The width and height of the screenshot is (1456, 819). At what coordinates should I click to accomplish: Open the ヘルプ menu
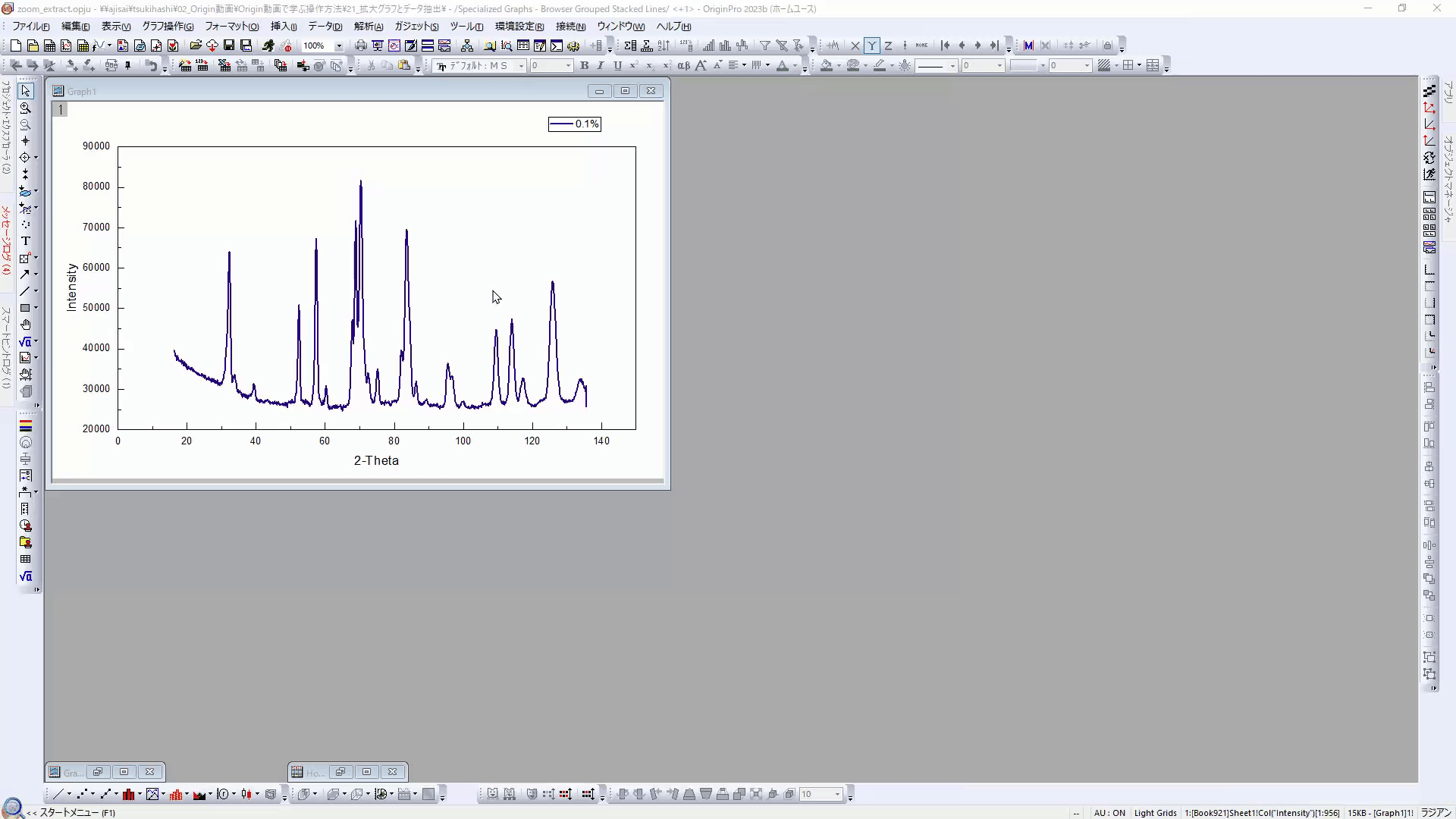[673, 27]
